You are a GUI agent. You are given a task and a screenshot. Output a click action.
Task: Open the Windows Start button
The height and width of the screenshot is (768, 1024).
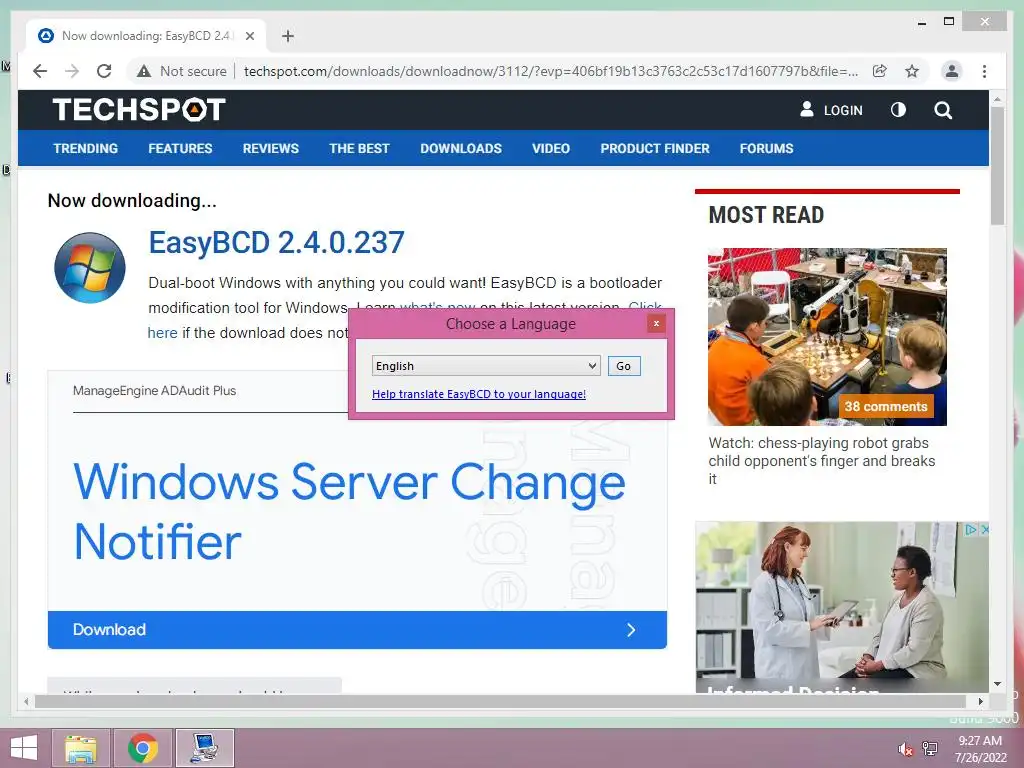24,748
